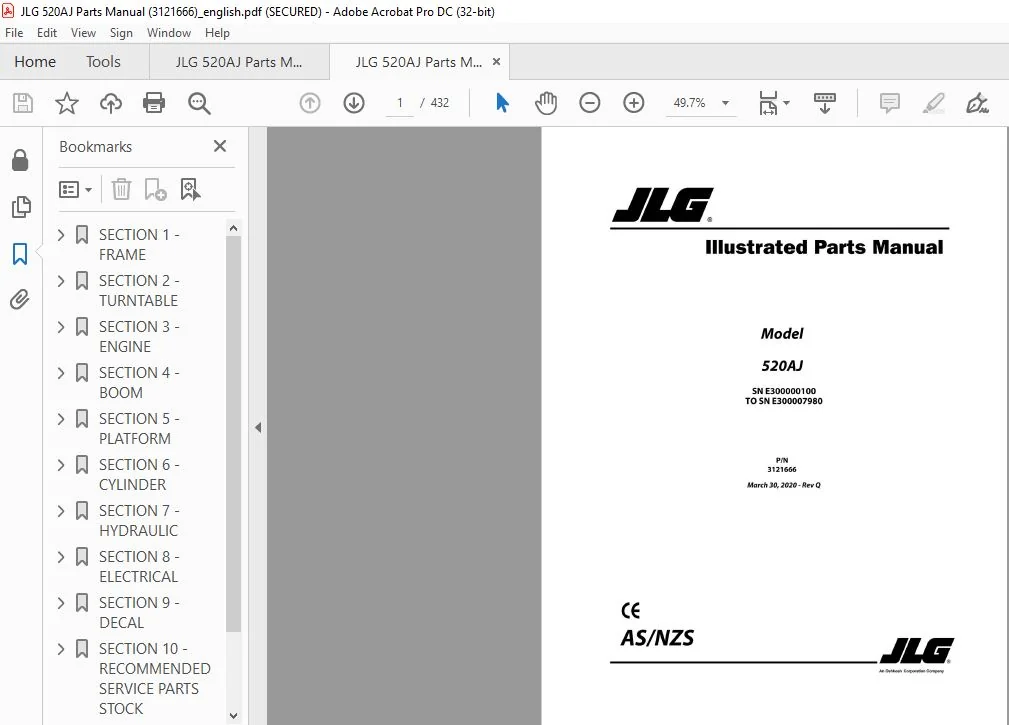Click the cloud upload share icon

coord(111,103)
